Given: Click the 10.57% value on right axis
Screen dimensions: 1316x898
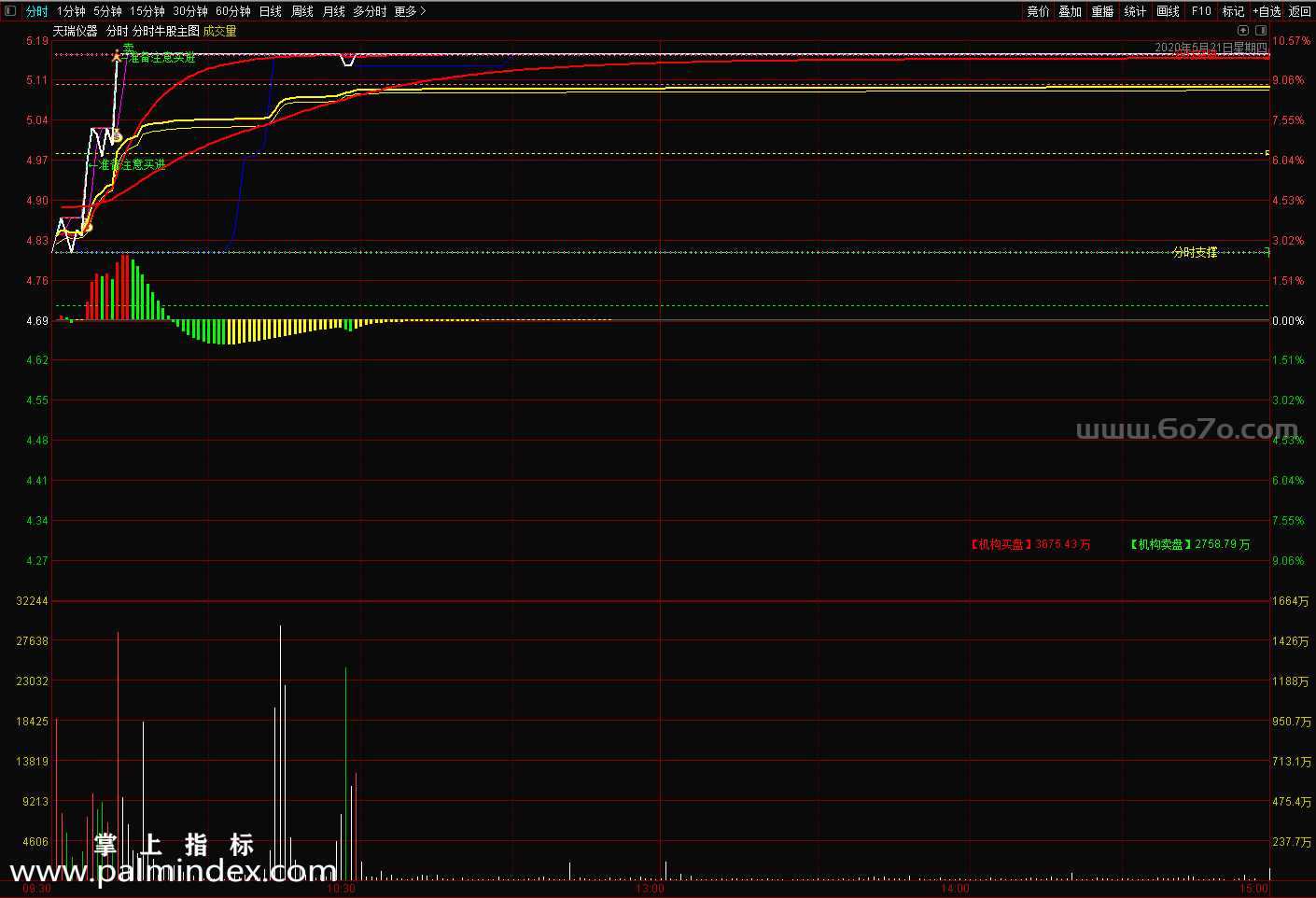Looking at the screenshot, I should tap(1292, 40).
